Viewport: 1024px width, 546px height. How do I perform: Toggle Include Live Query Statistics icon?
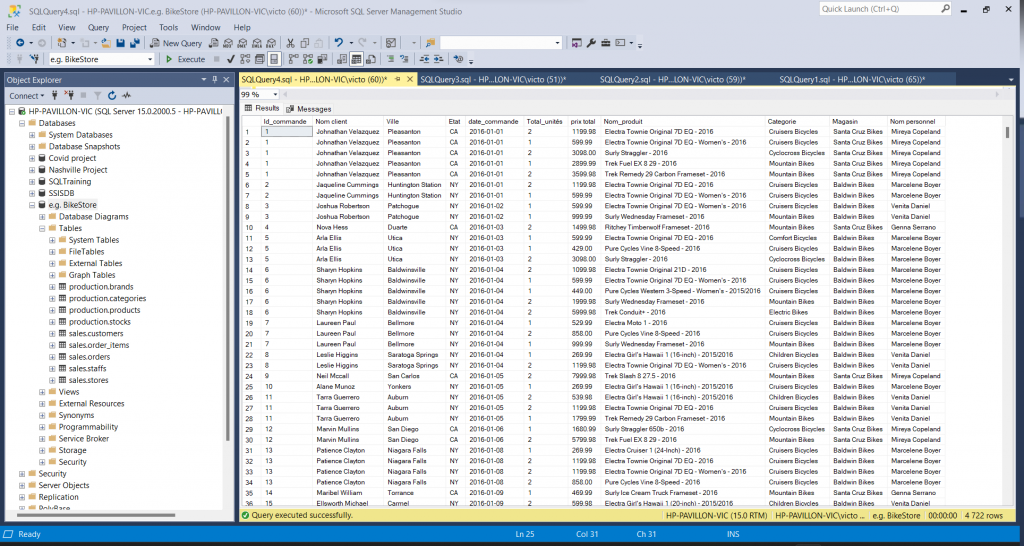pyautogui.click(x=308, y=59)
